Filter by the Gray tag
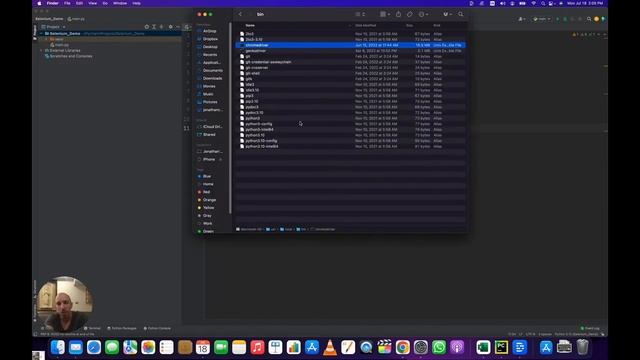640x360 pixels. pyautogui.click(x=207, y=216)
